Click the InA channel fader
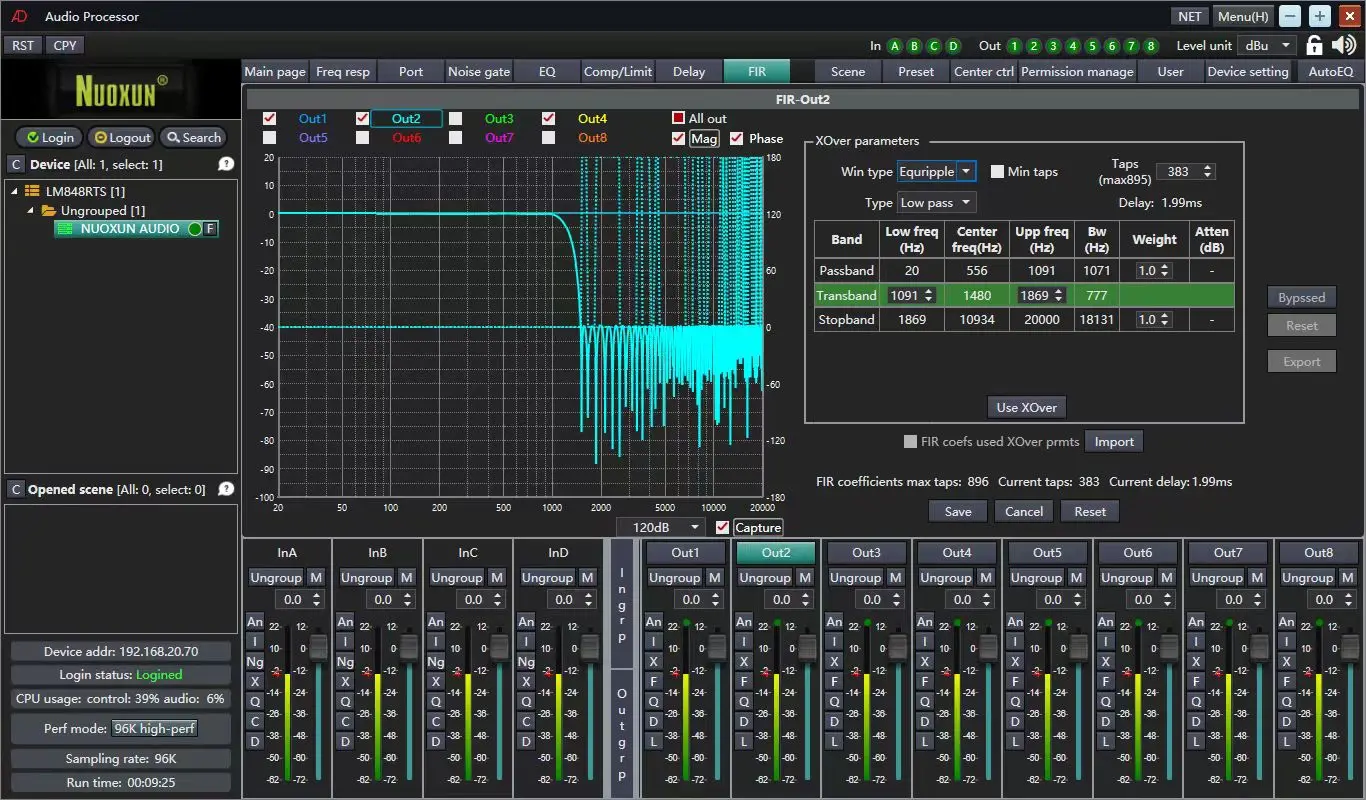The height and width of the screenshot is (800, 1366). (318, 645)
